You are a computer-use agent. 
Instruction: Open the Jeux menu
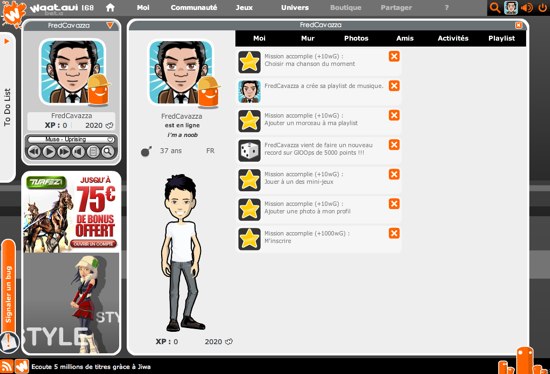244,7
